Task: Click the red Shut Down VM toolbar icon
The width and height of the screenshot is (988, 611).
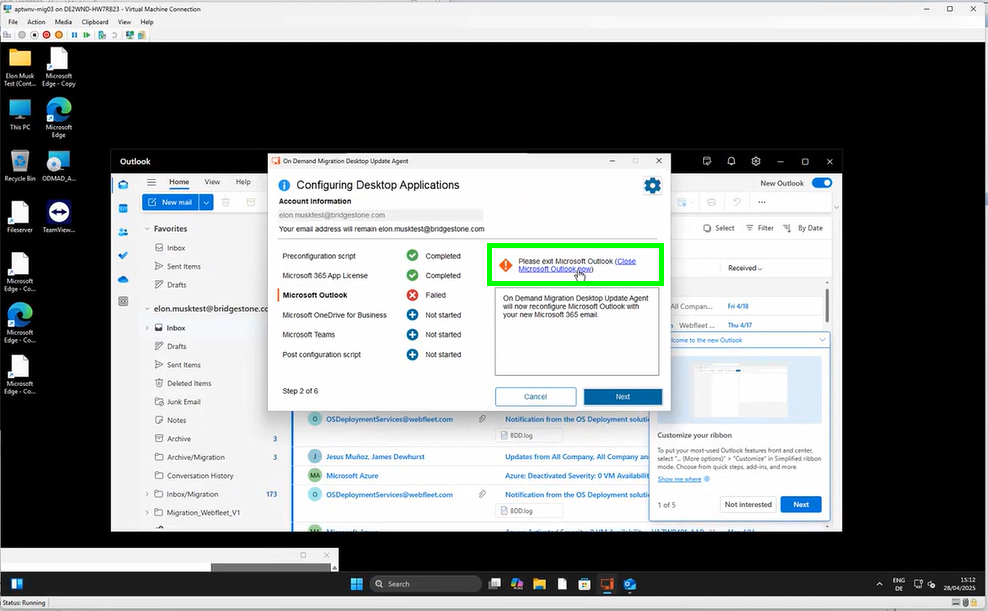Action: 47,35
